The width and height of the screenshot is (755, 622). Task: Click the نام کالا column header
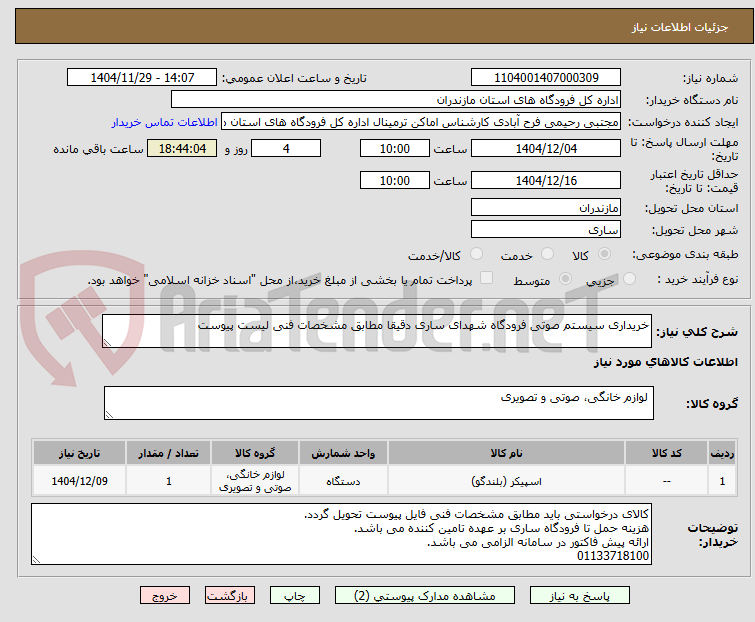(507, 453)
